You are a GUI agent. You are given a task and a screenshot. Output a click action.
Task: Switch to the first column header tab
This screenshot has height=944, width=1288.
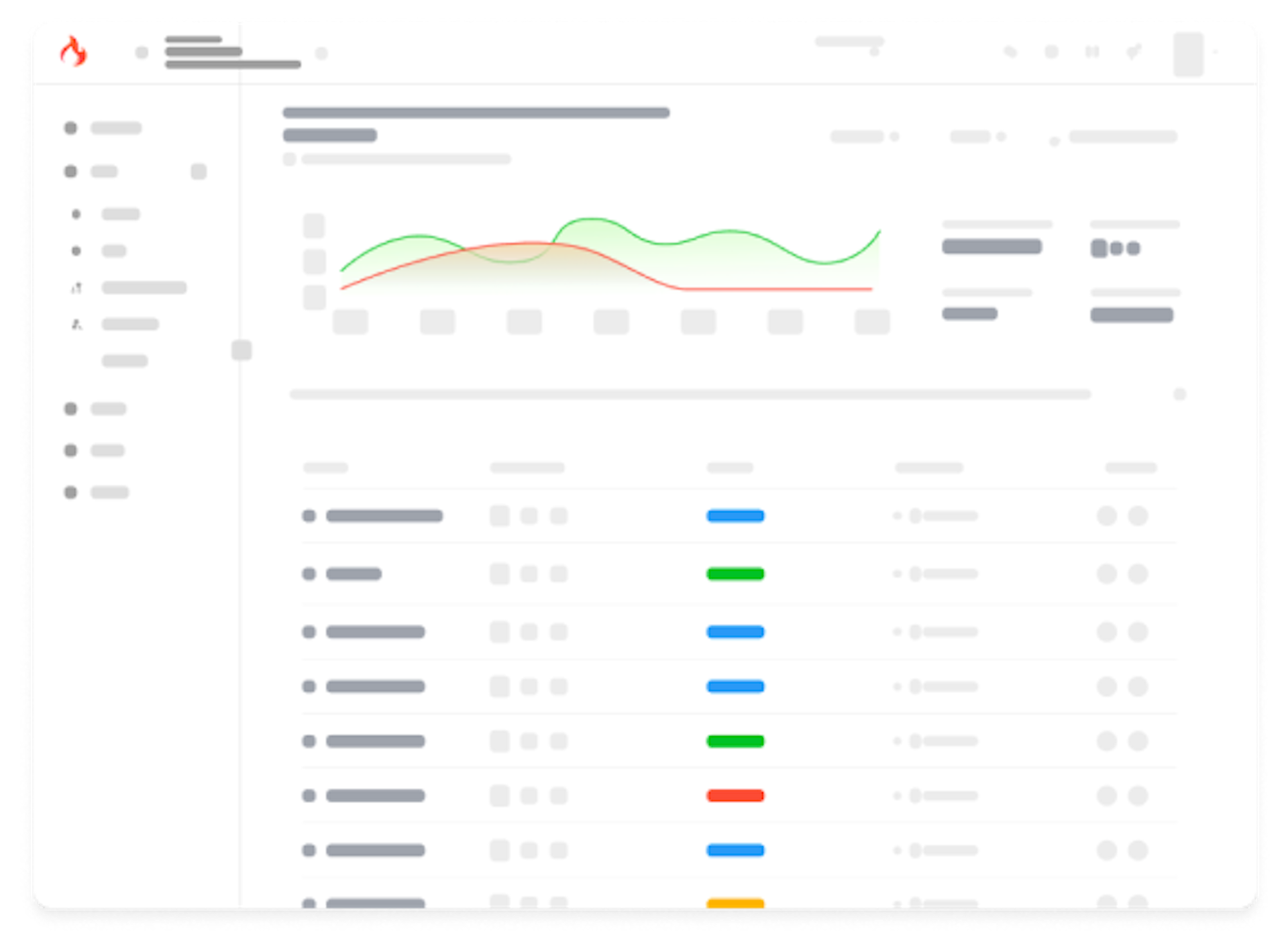(x=325, y=468)
